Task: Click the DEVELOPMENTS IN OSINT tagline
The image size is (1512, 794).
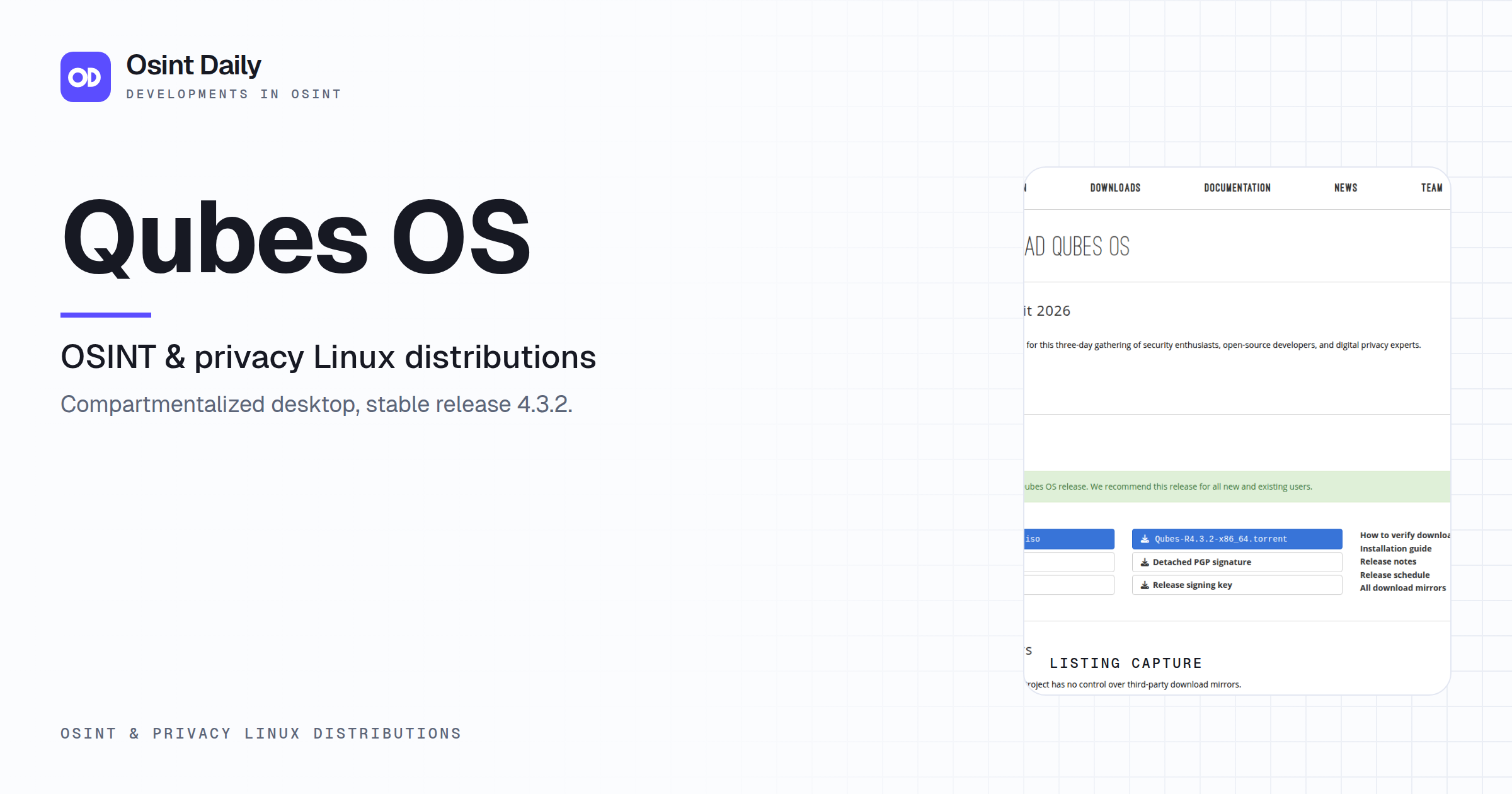Action: pyautogui.click(x=234, y=94)
